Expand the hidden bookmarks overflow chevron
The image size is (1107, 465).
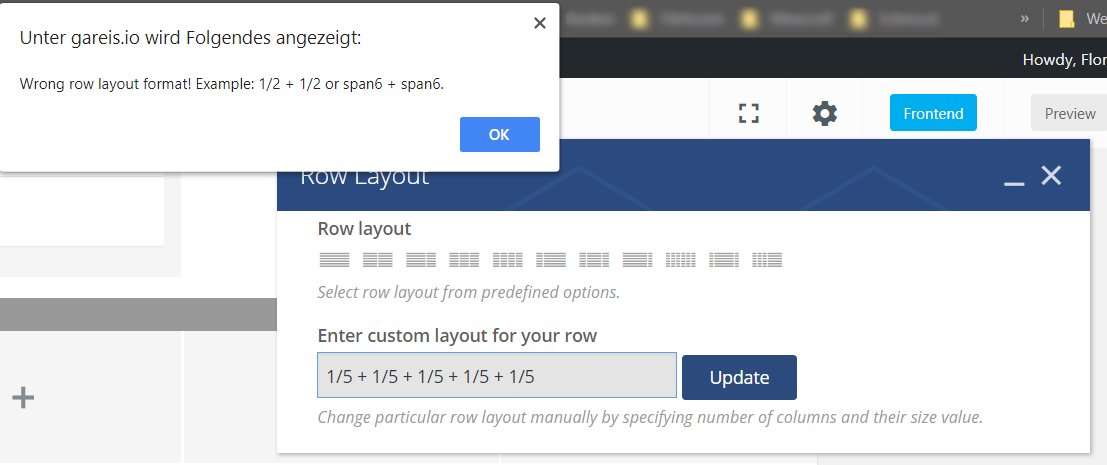pyautogui.click(x=1024, y=18)
